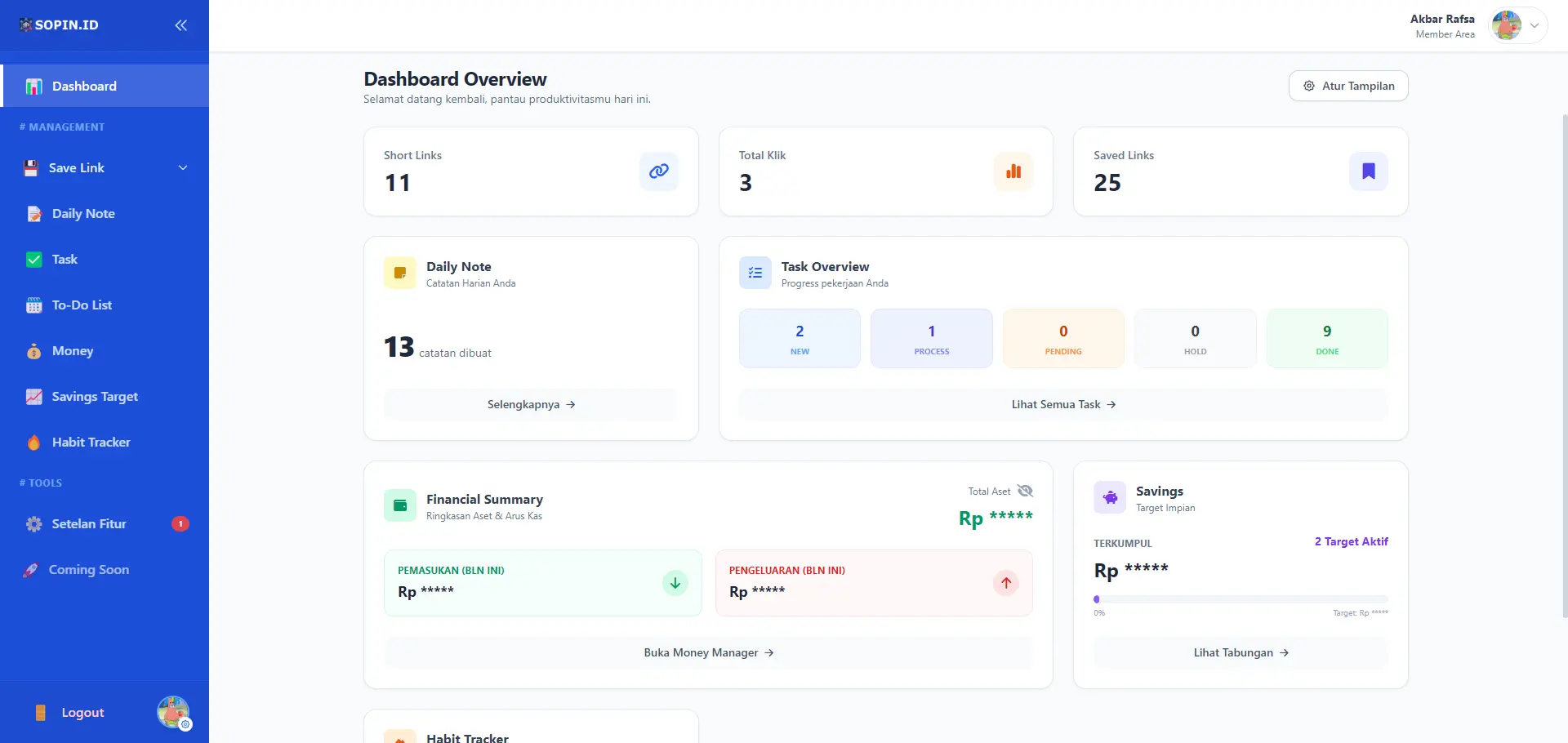Click Lihat Semua Task link
Screen dimensions: 1568x743
(1063, 405)
